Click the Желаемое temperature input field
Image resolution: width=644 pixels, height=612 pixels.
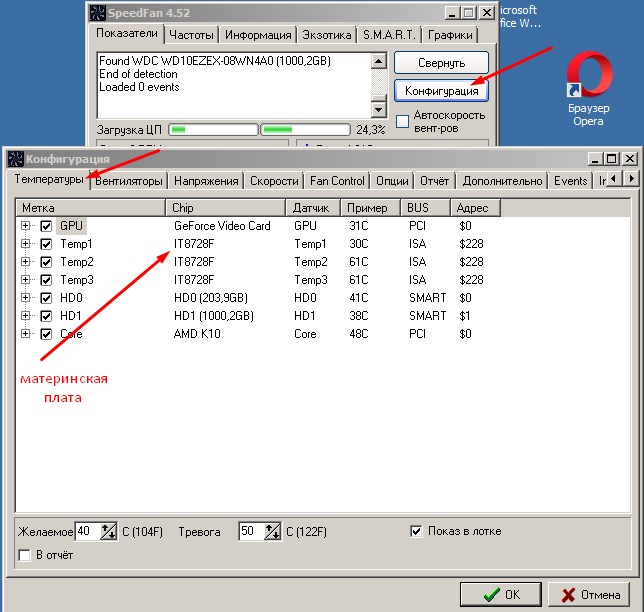[85, 532]
